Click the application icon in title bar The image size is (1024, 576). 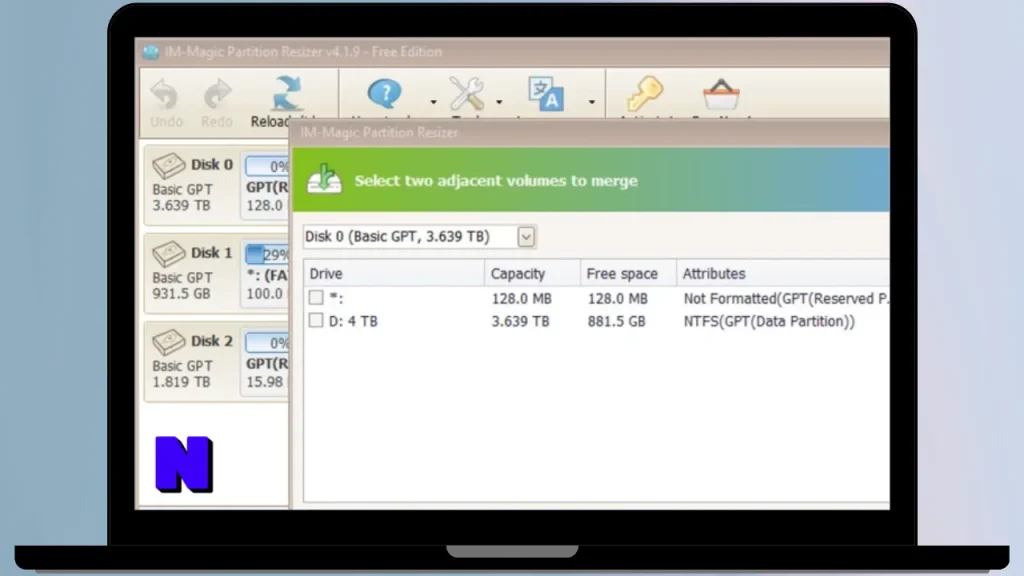click(x=151, y=52)
